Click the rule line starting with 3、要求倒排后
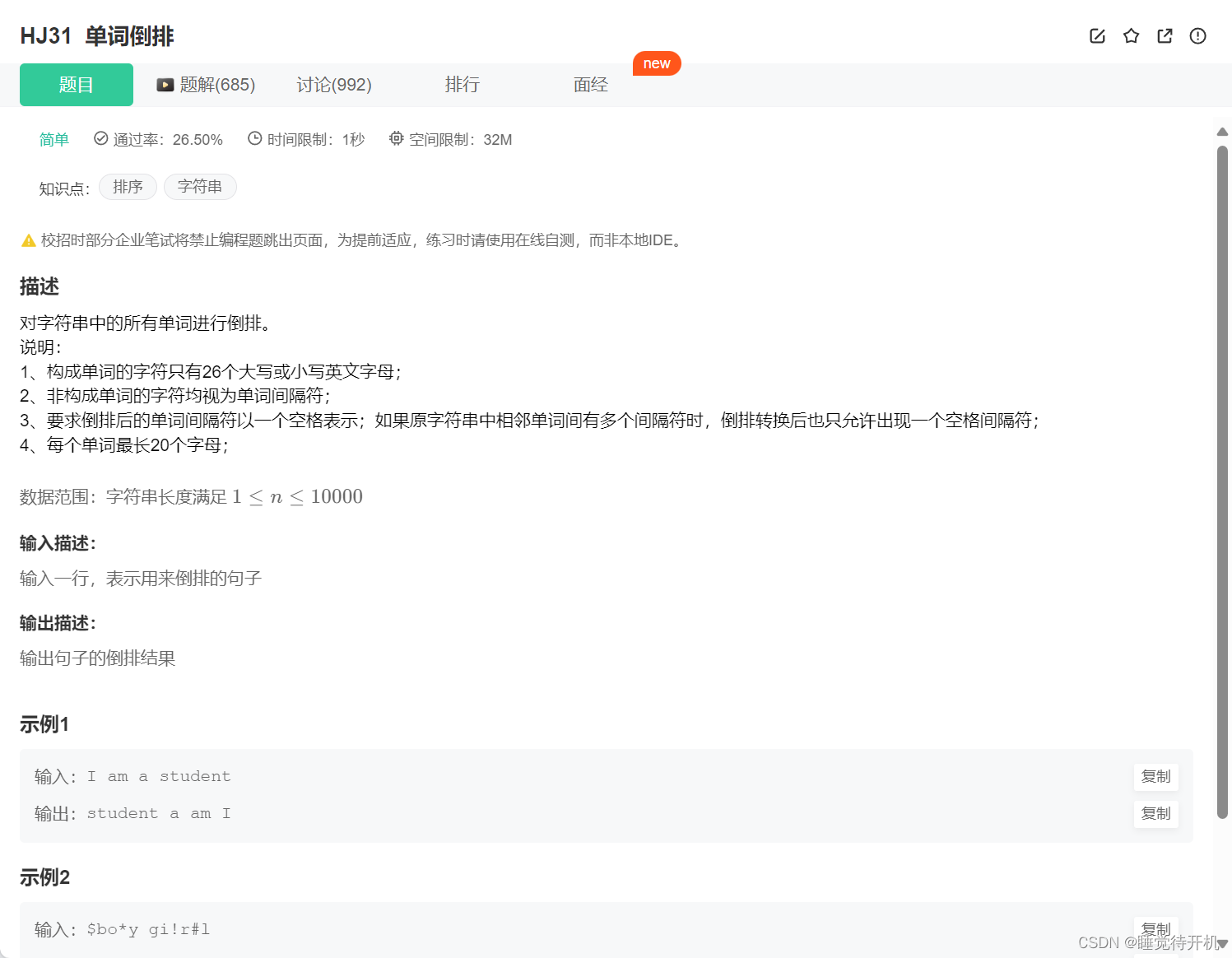The image size is (1232, 958). (530, 421)
